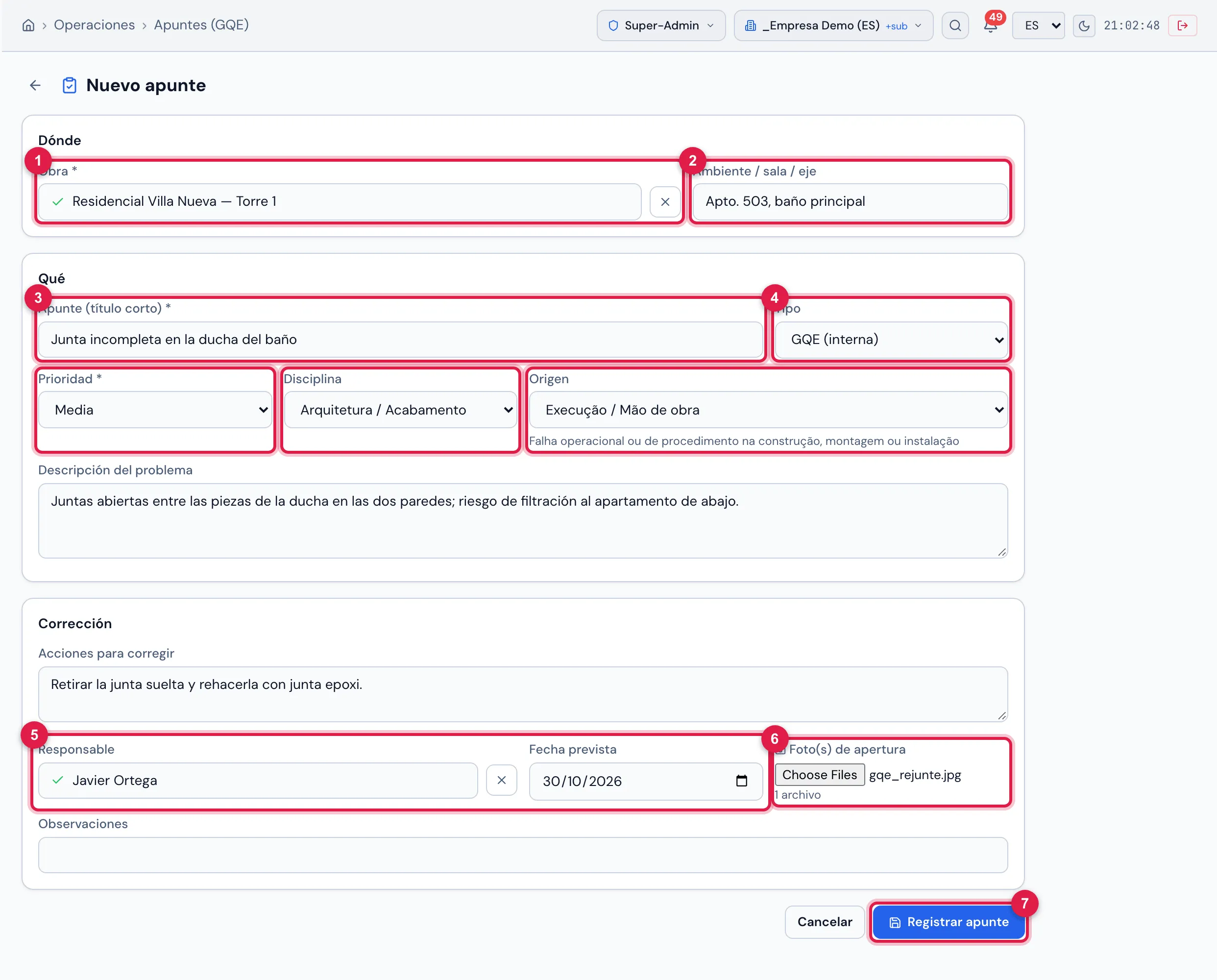Click the Choose Files button
The height and width of the screenshot is (980, 1217).
click(819, 775)
